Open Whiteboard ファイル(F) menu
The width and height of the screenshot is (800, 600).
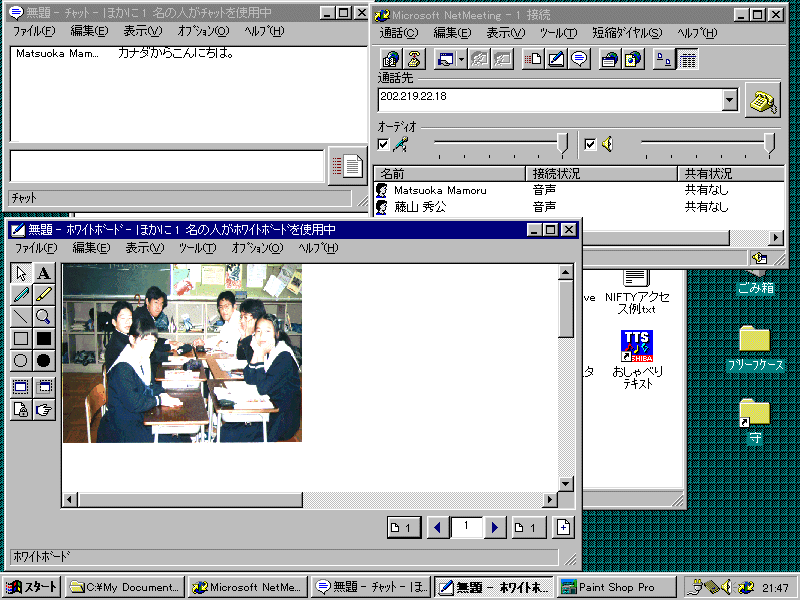36,248
